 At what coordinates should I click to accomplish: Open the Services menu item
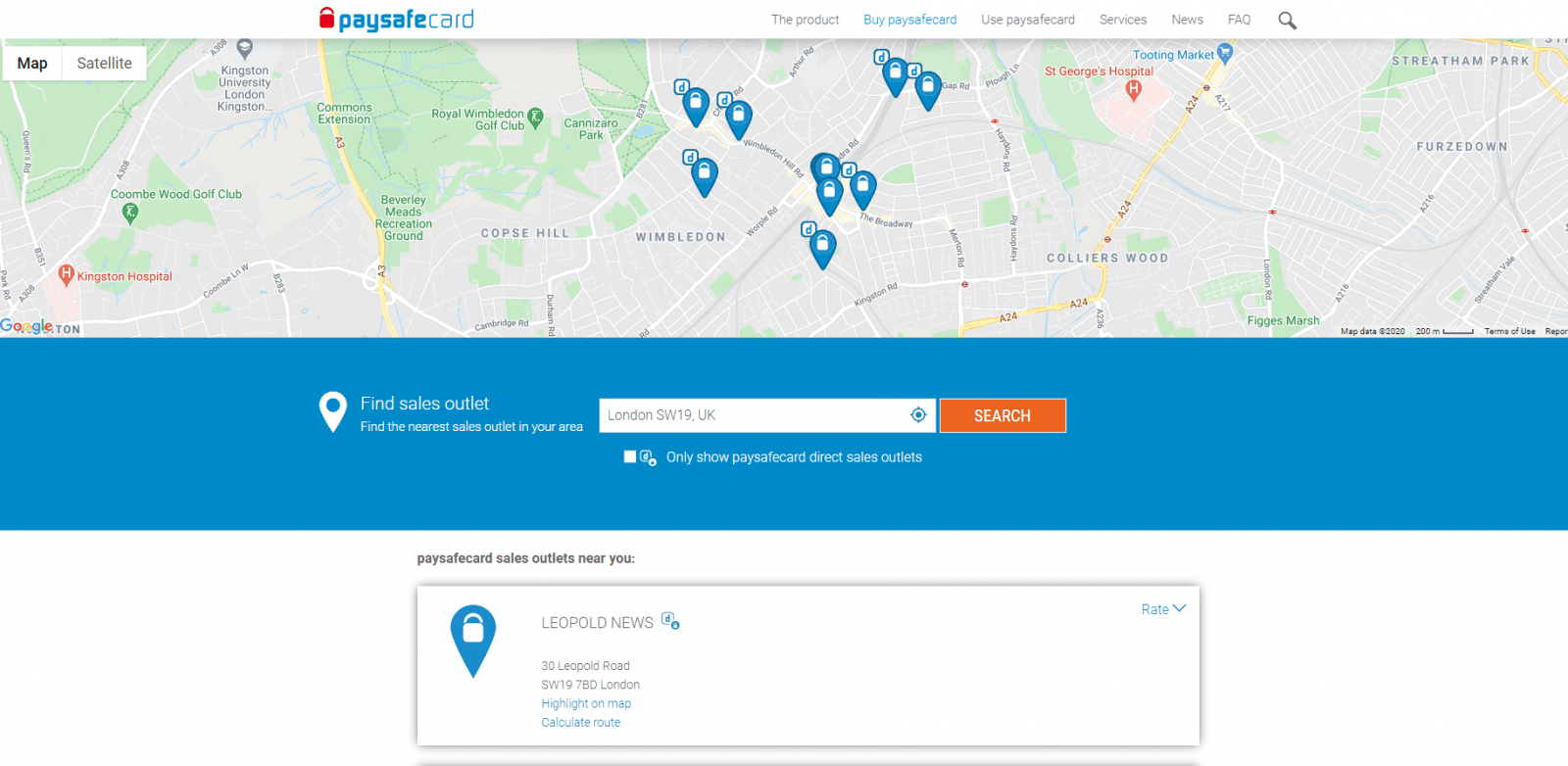click(x=1122, y=20)
